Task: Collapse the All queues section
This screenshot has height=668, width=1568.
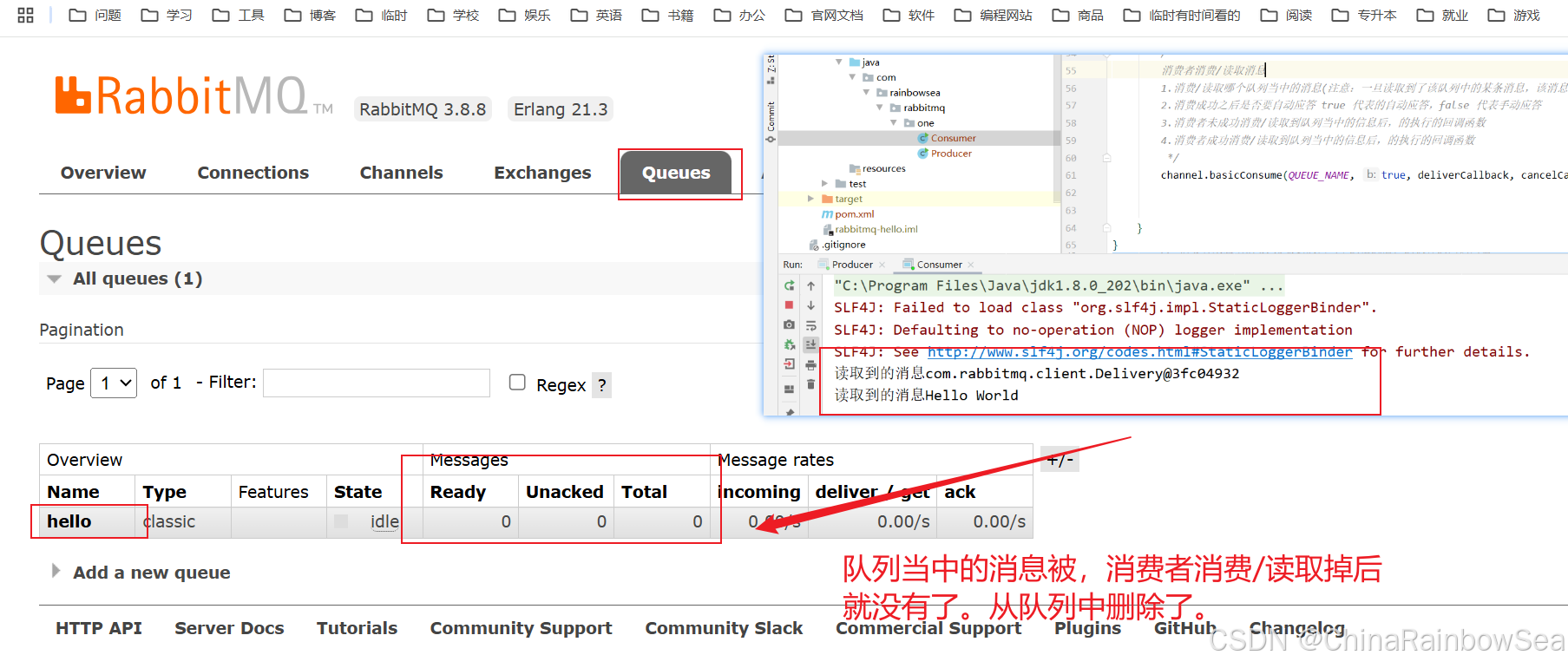Action: pos(55,279)
